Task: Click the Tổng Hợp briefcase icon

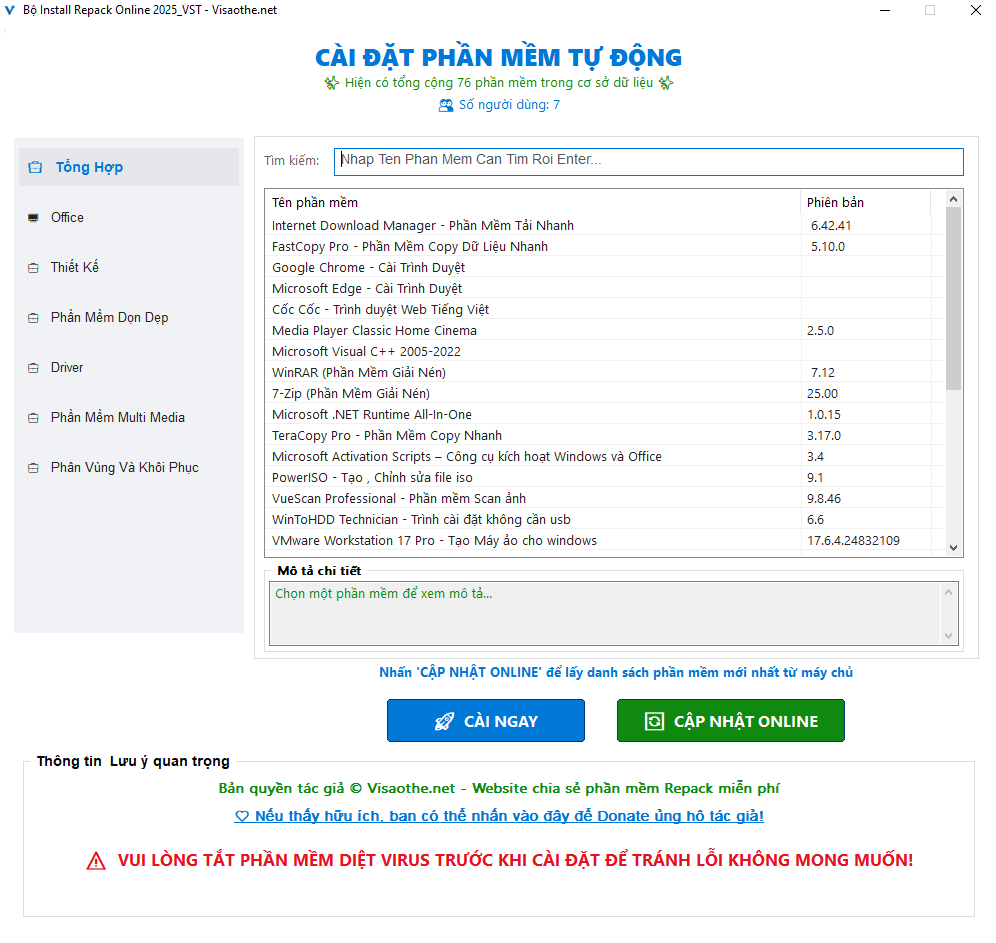Action: 35,167
